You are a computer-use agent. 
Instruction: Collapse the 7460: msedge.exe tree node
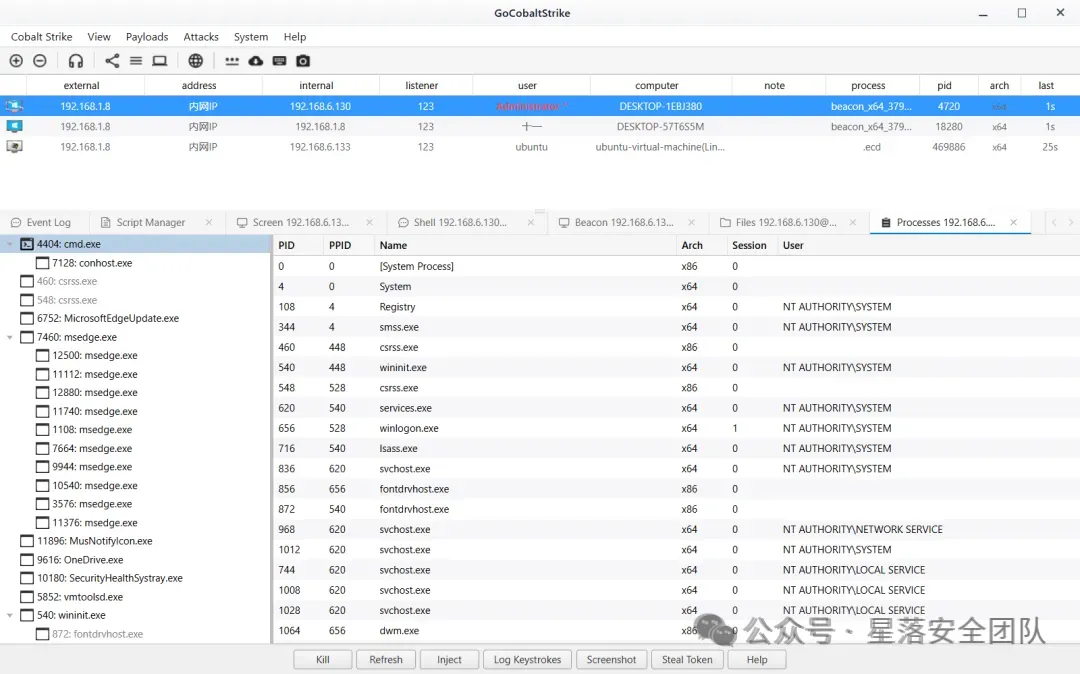pyautogui.click(x=10, y=337)
